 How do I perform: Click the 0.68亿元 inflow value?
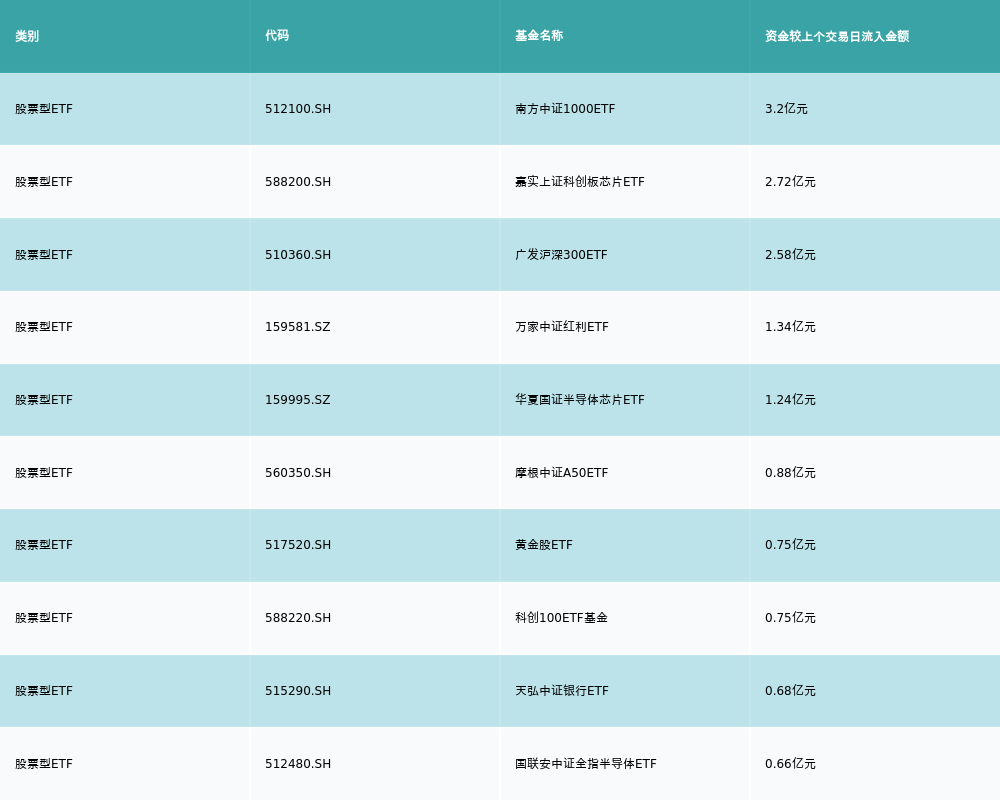(x=790, y=691)
